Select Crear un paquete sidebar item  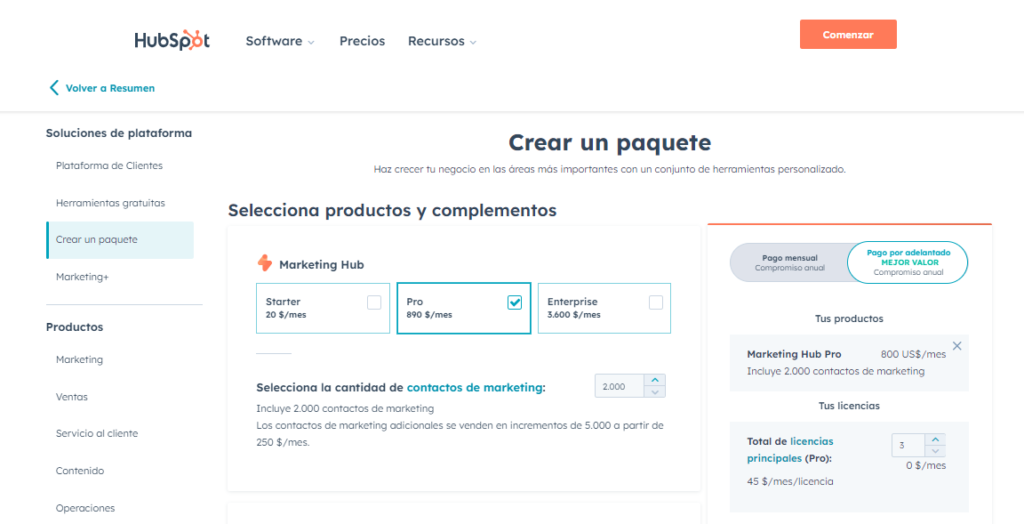coord(120,240)
